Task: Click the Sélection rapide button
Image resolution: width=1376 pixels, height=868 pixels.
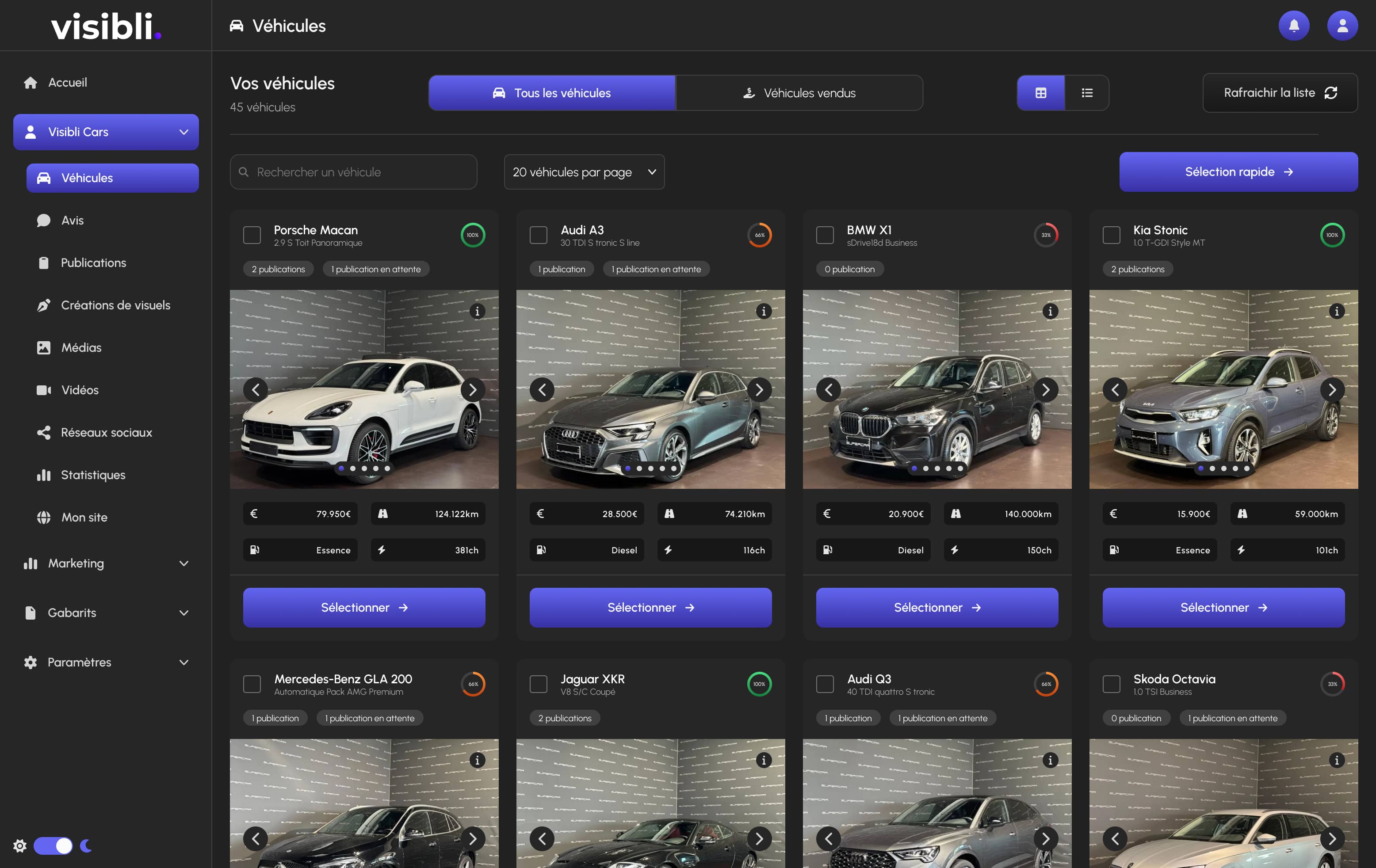Action: click(x=1238, y=172)
